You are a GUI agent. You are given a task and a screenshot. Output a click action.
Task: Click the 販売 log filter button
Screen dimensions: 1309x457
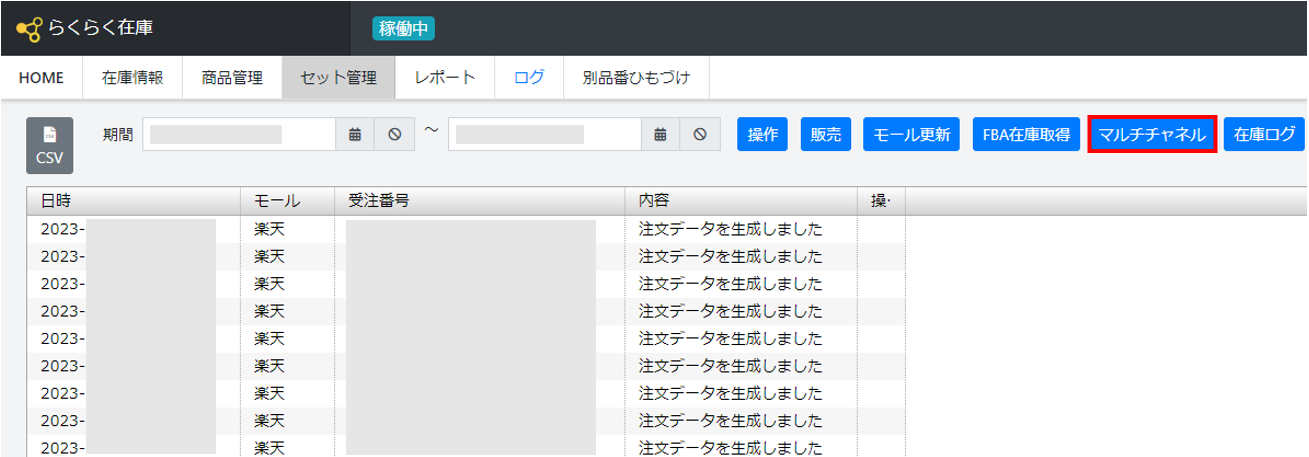point(826,134)
